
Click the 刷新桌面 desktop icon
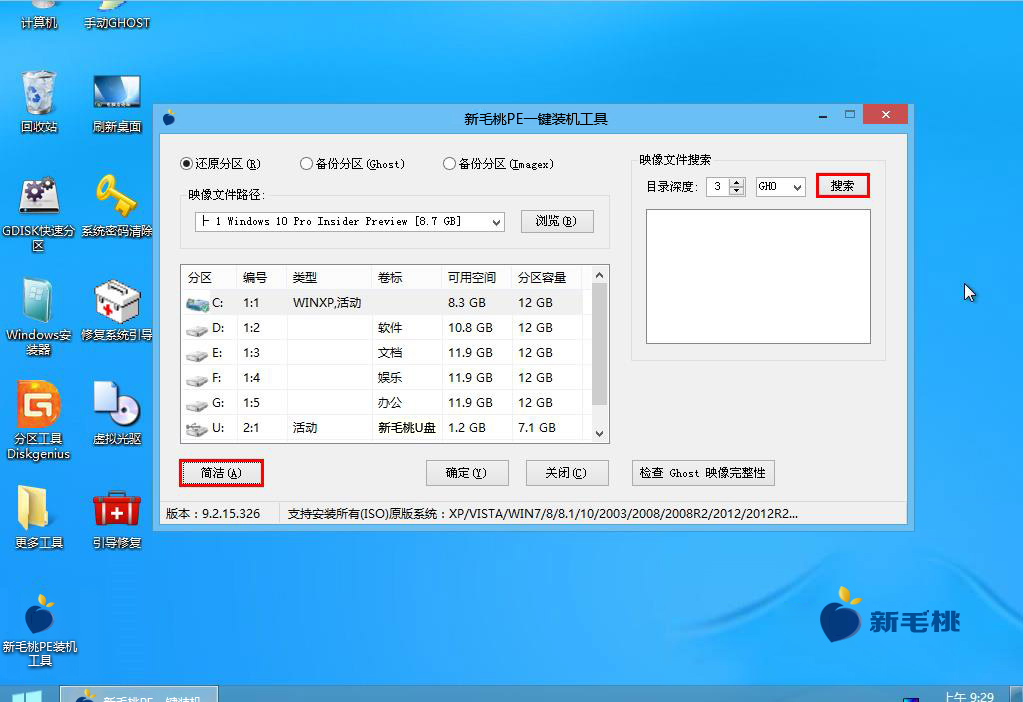[117, 103]
